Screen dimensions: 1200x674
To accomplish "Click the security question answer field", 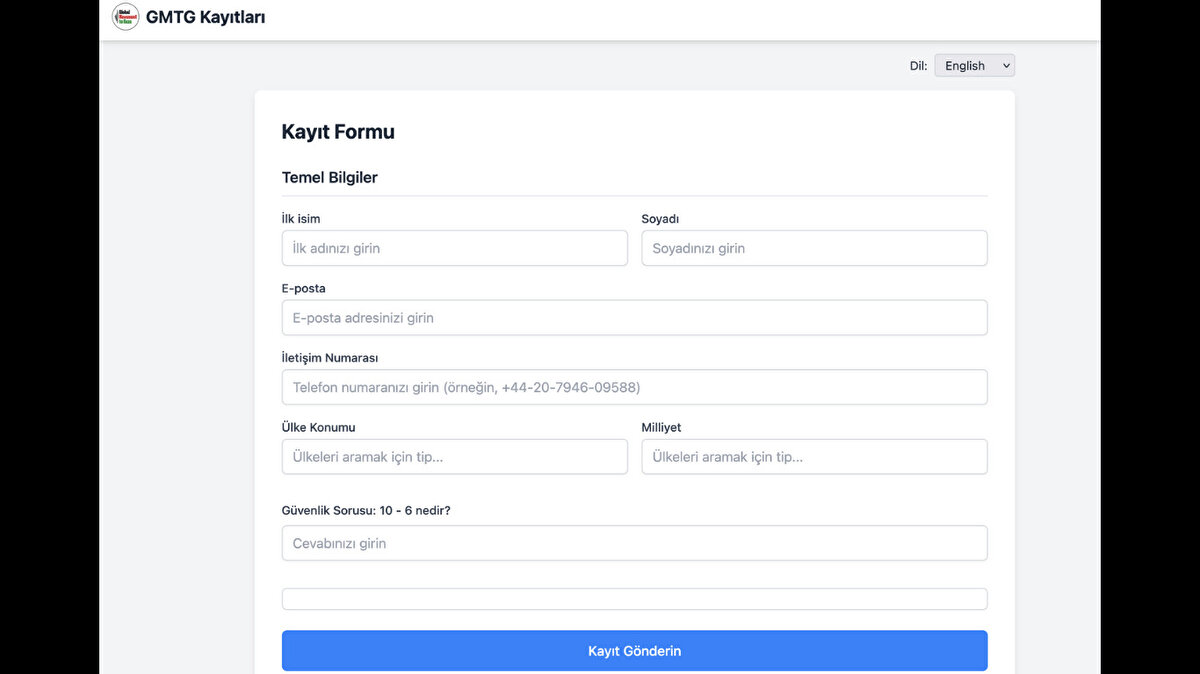I will 634,543.
